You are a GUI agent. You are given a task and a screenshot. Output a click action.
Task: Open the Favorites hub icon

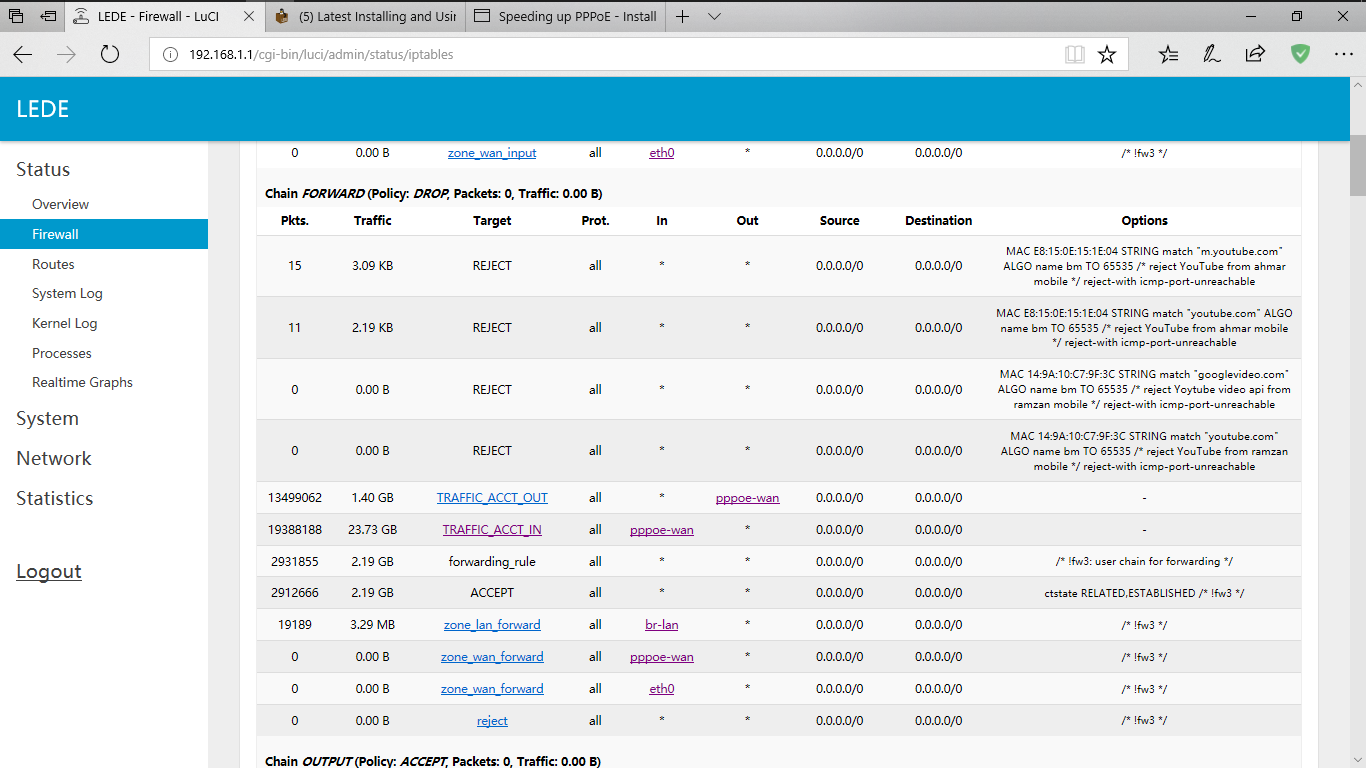tap(1168, 54)
